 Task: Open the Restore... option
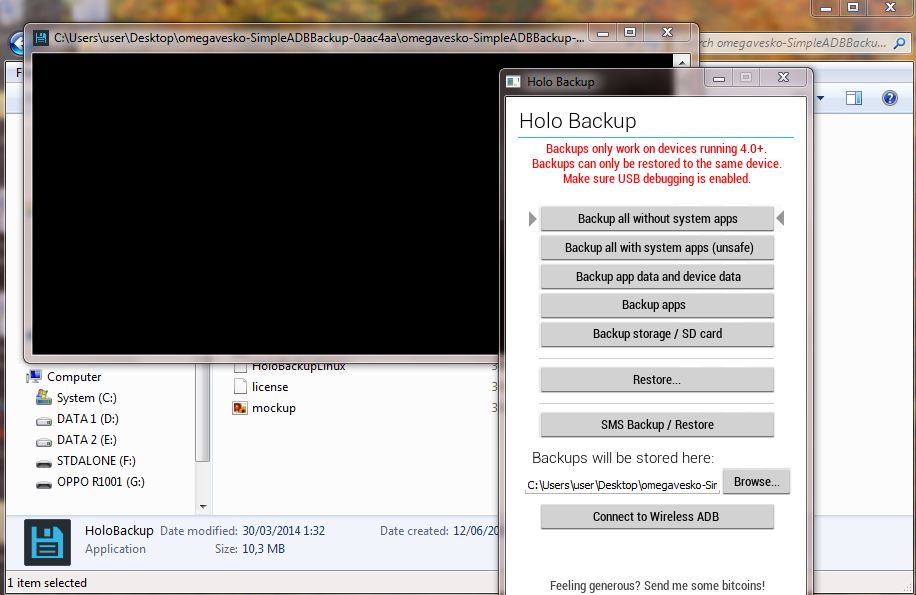coord(657,380)
